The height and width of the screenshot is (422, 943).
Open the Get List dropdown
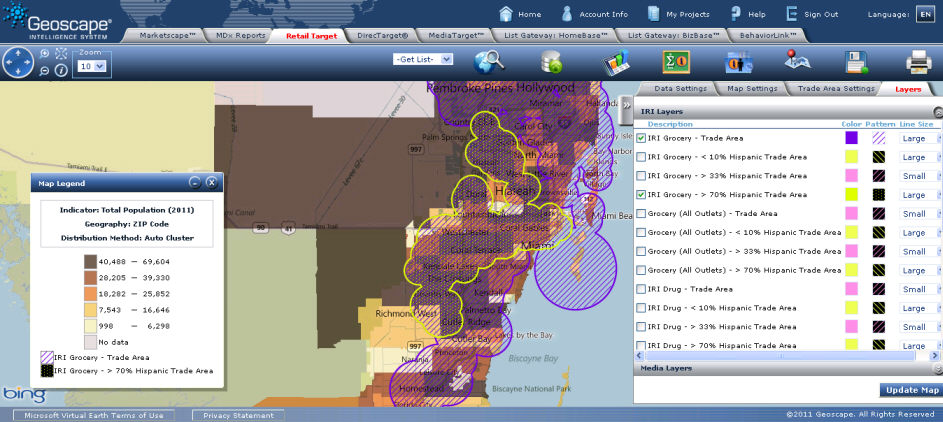[x=424, y=60]
